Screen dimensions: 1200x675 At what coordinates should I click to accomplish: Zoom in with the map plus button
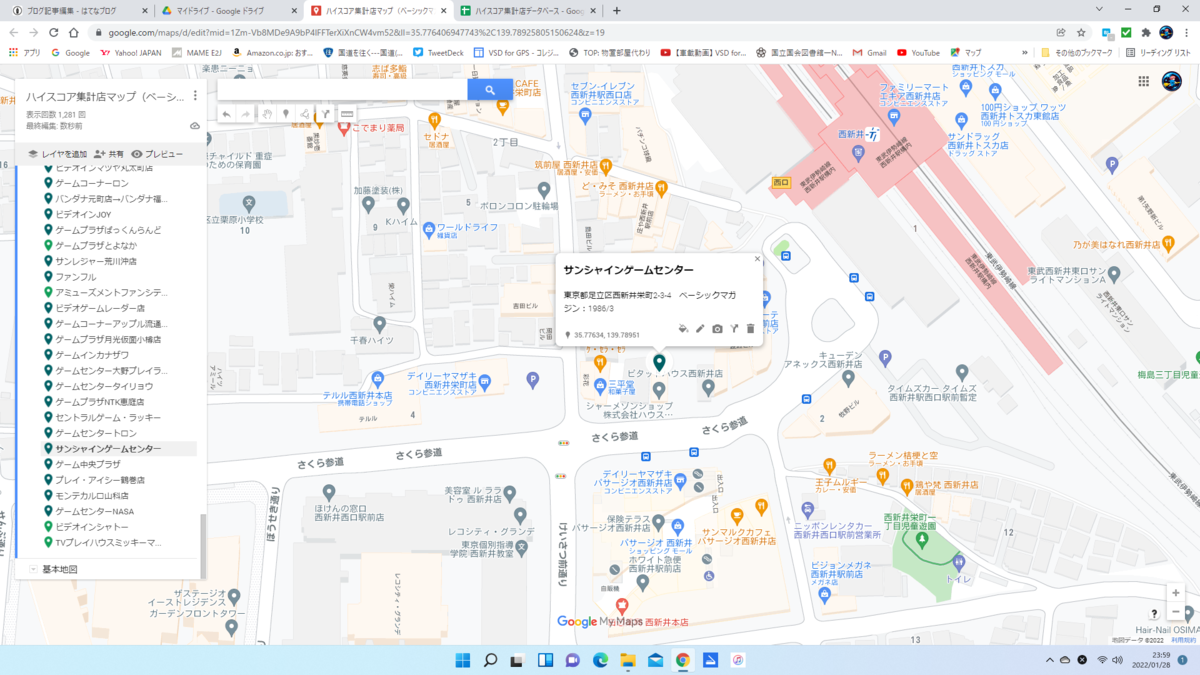(1175, 592)
